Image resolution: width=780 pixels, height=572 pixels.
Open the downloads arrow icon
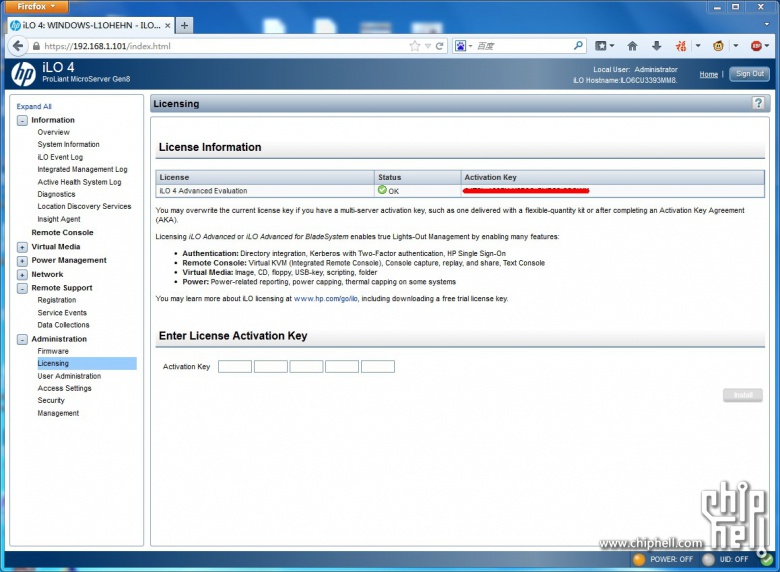coord(657,46)
